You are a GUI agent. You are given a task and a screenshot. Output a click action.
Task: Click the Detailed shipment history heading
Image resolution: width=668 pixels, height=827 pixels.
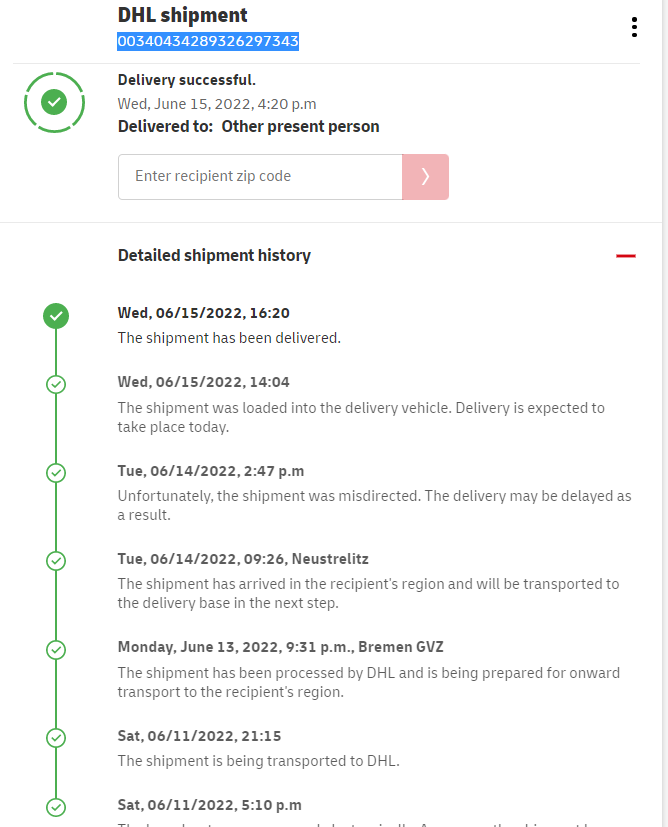click(x=214, y=255)
